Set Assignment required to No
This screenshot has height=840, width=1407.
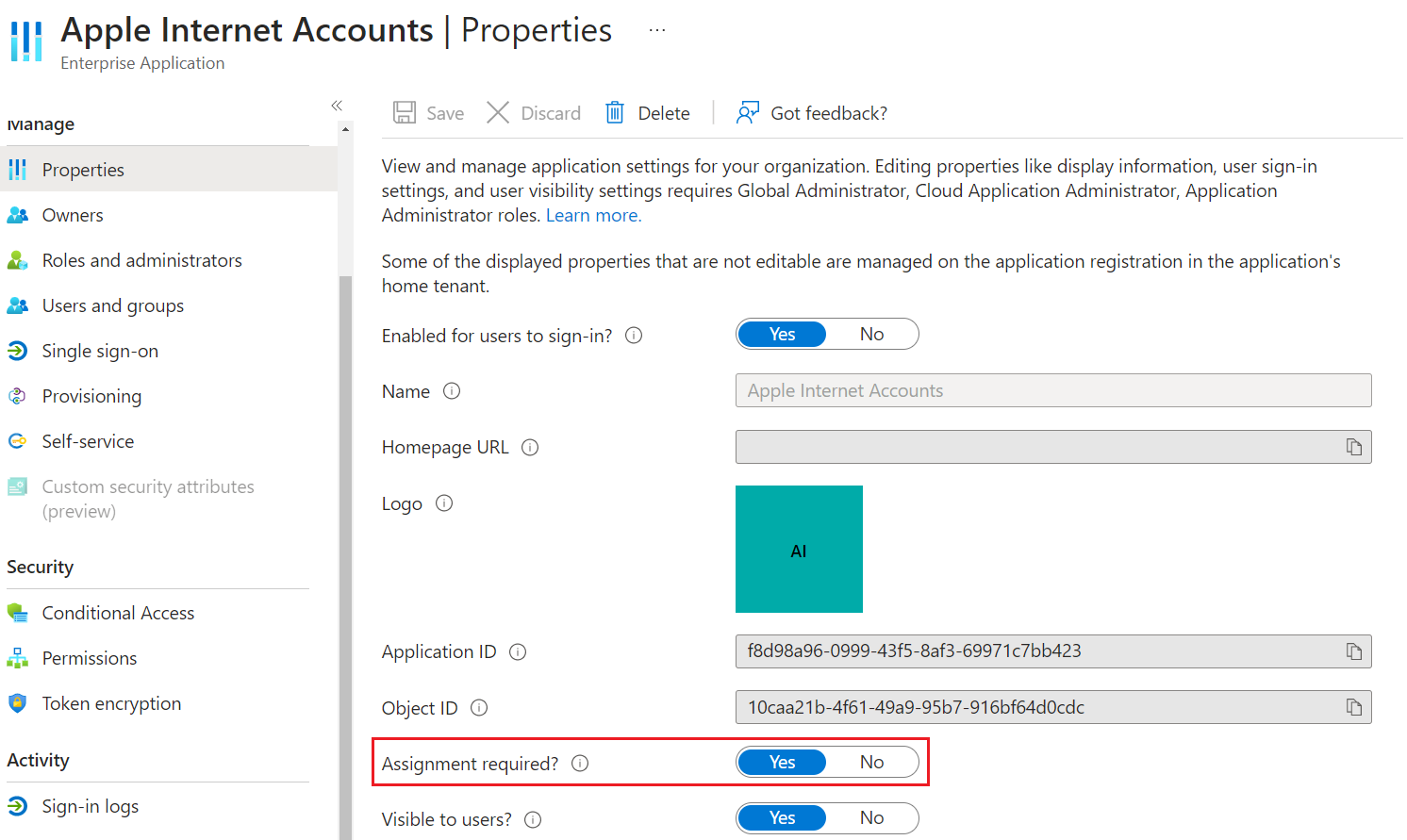871,763
